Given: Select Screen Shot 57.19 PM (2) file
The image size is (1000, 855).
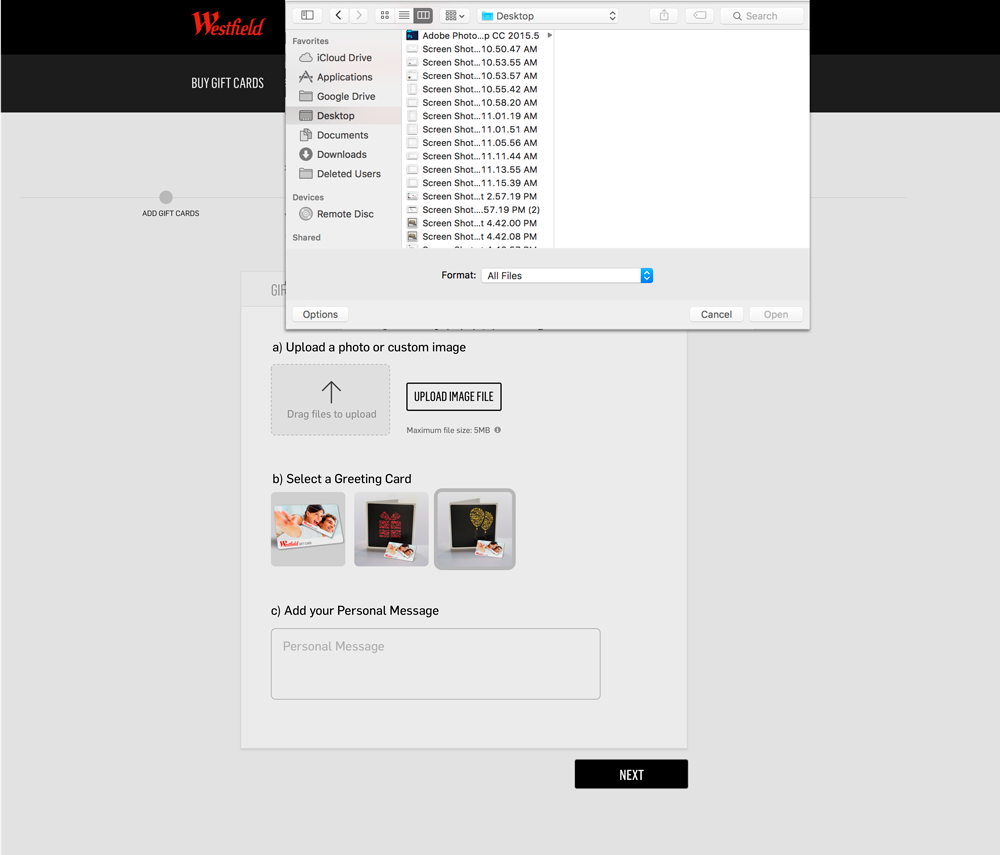Looking at the screenshot, I should (x=479, y=210).
